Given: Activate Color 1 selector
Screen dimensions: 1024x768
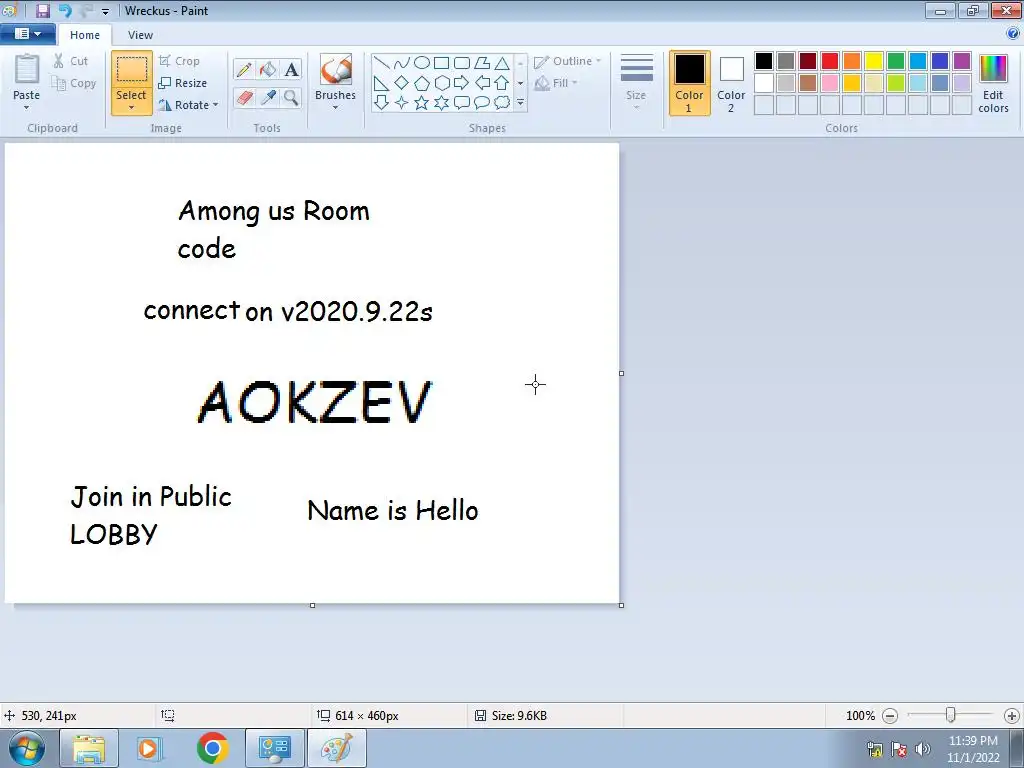Looking at the screenshot, I should click(689, 83).
